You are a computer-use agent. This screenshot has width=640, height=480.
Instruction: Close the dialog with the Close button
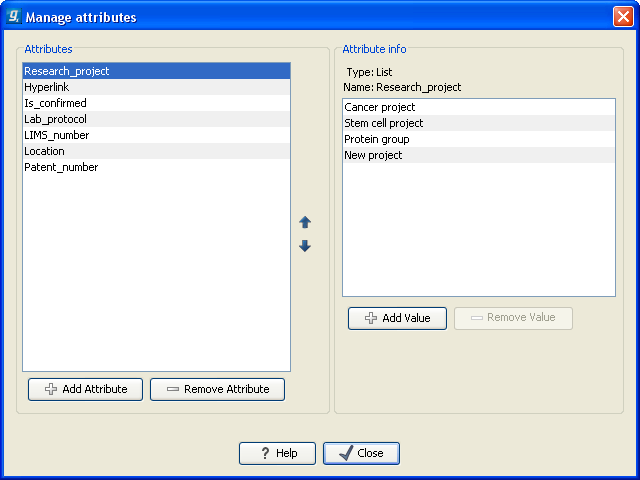coord(361,453)
